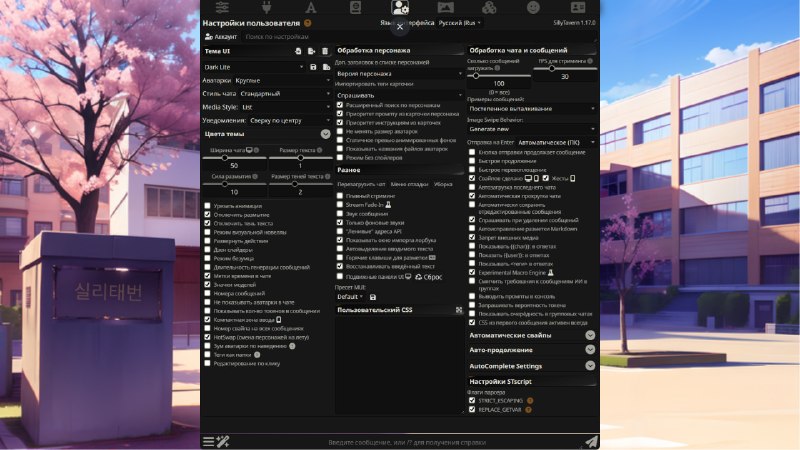Click the Уборка button
Screen dimensions: 800x450
[443, 184]
